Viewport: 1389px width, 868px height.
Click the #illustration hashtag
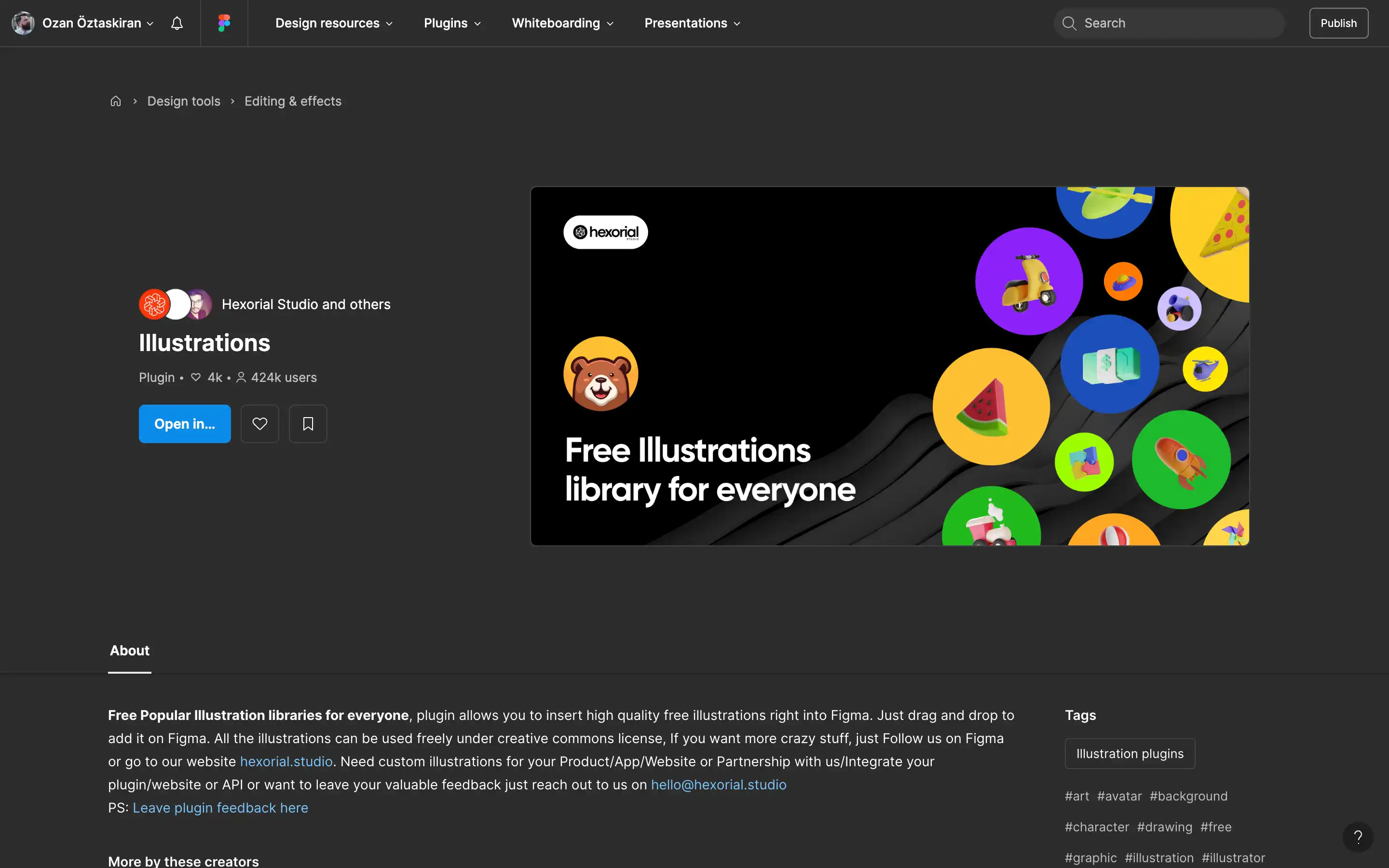(1159, 858)
